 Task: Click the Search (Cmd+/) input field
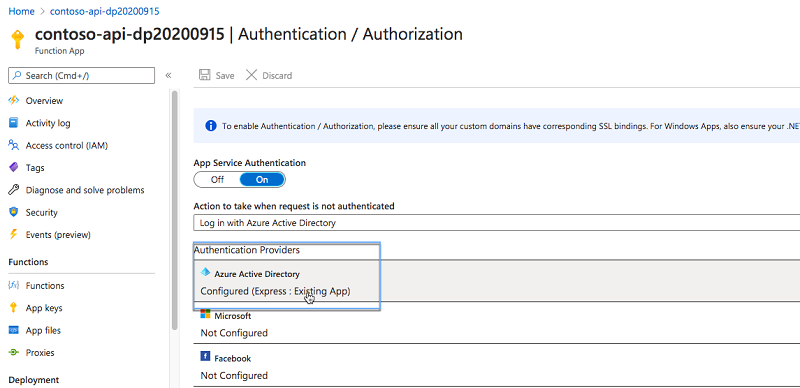click(x=82, y=76)
